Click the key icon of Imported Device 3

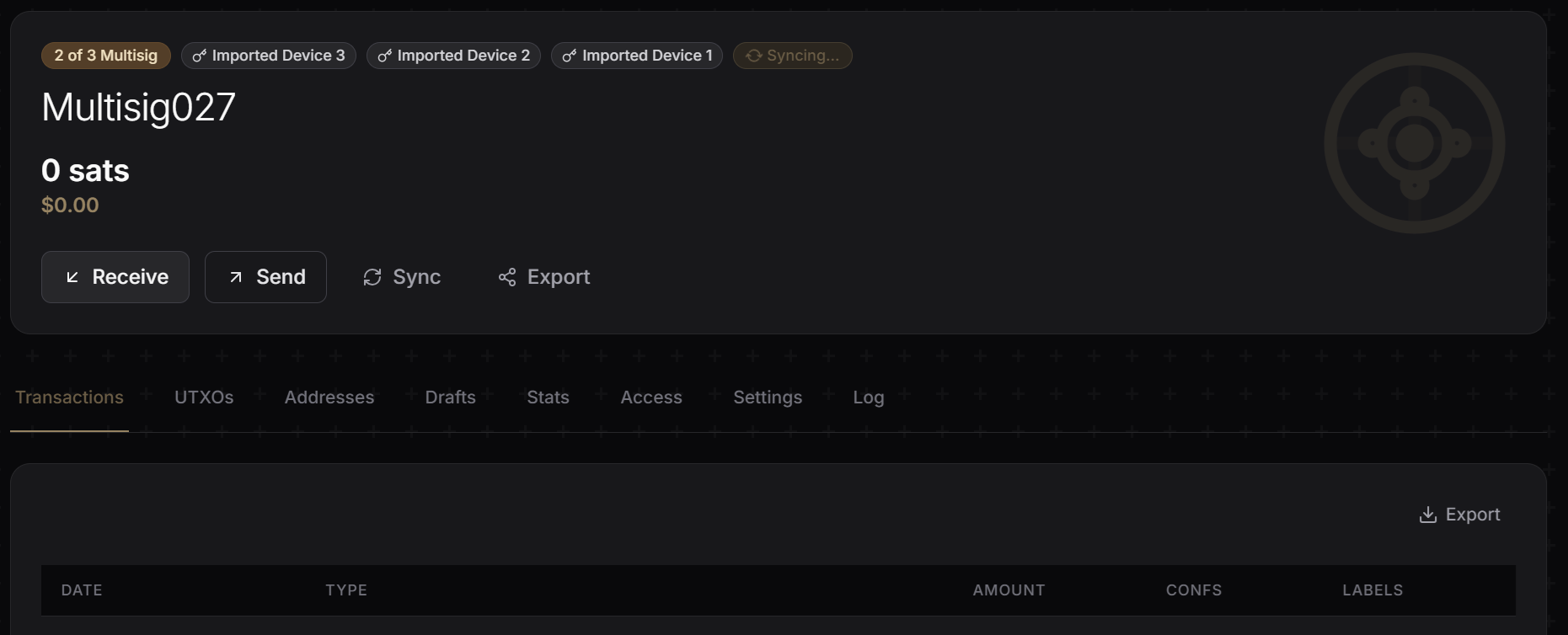[x=199, y=56]
